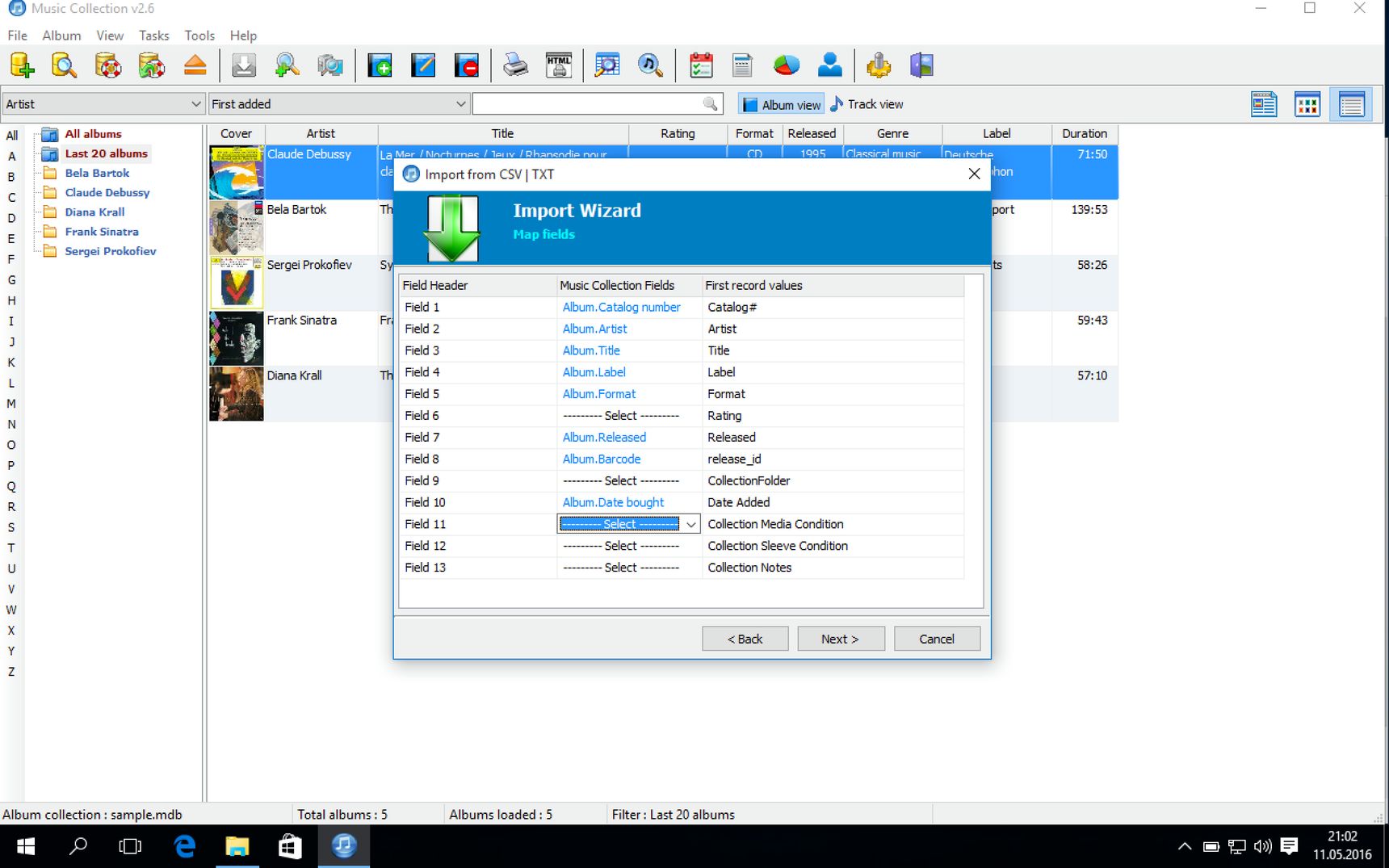The width and height of the screenshot is (1389, 868).
Task: Click the camera scan cover icon
Action: click(330, 65)
